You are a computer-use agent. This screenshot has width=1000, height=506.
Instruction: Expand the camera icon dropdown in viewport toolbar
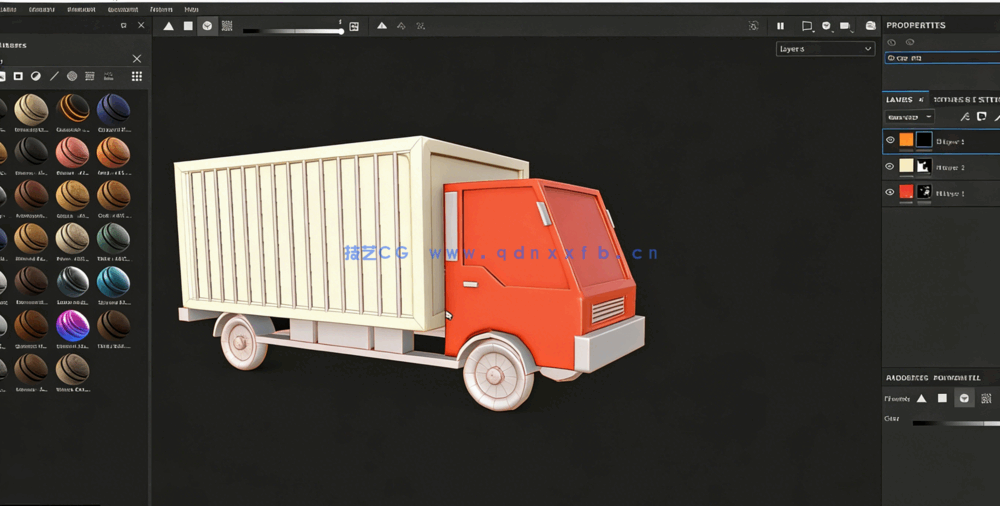(x=846, y=26)
